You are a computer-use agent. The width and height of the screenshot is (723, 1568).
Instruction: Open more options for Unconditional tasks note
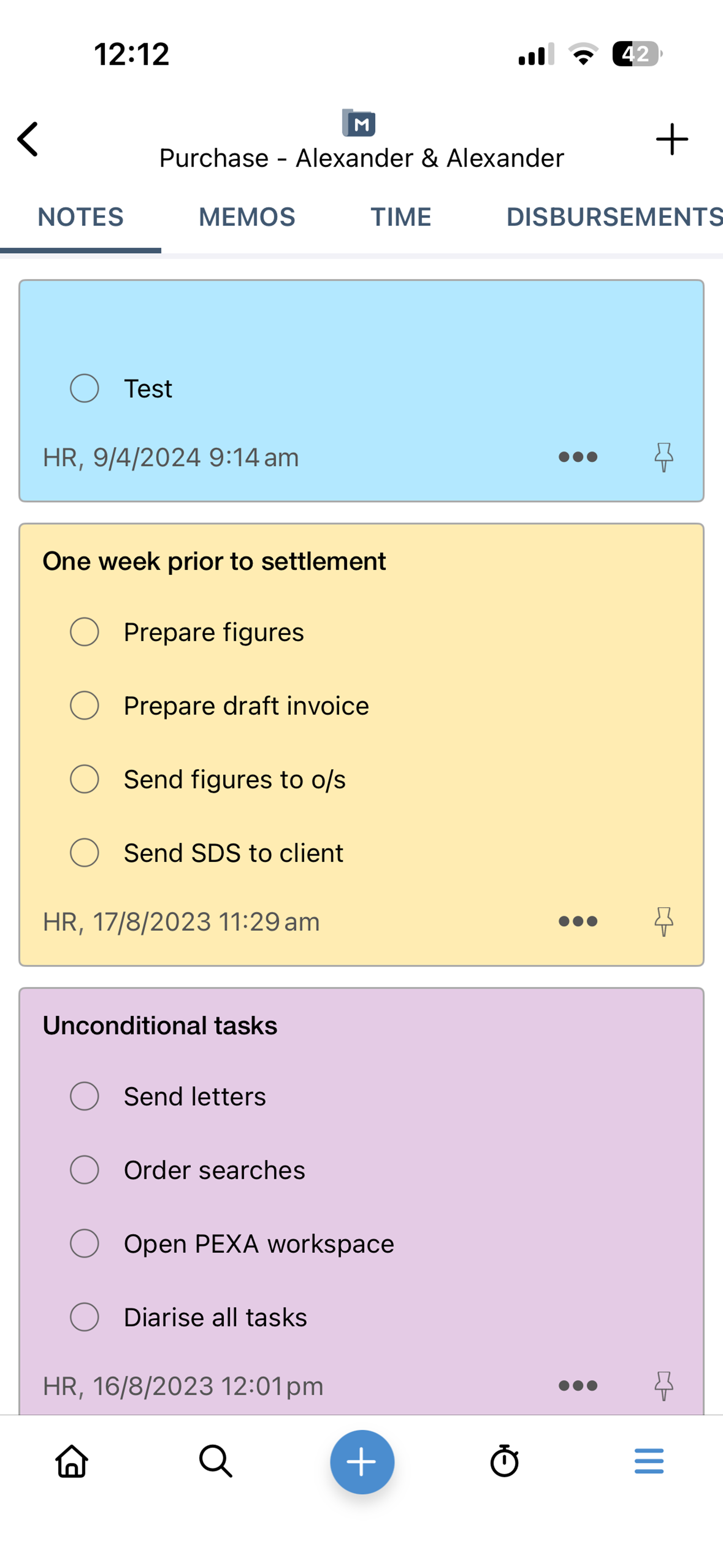pyautogui.click(x=577, y=1386)
